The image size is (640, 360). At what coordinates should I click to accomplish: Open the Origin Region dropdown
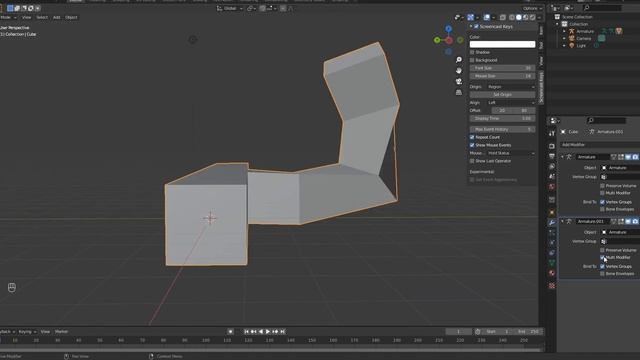[510, 87]
